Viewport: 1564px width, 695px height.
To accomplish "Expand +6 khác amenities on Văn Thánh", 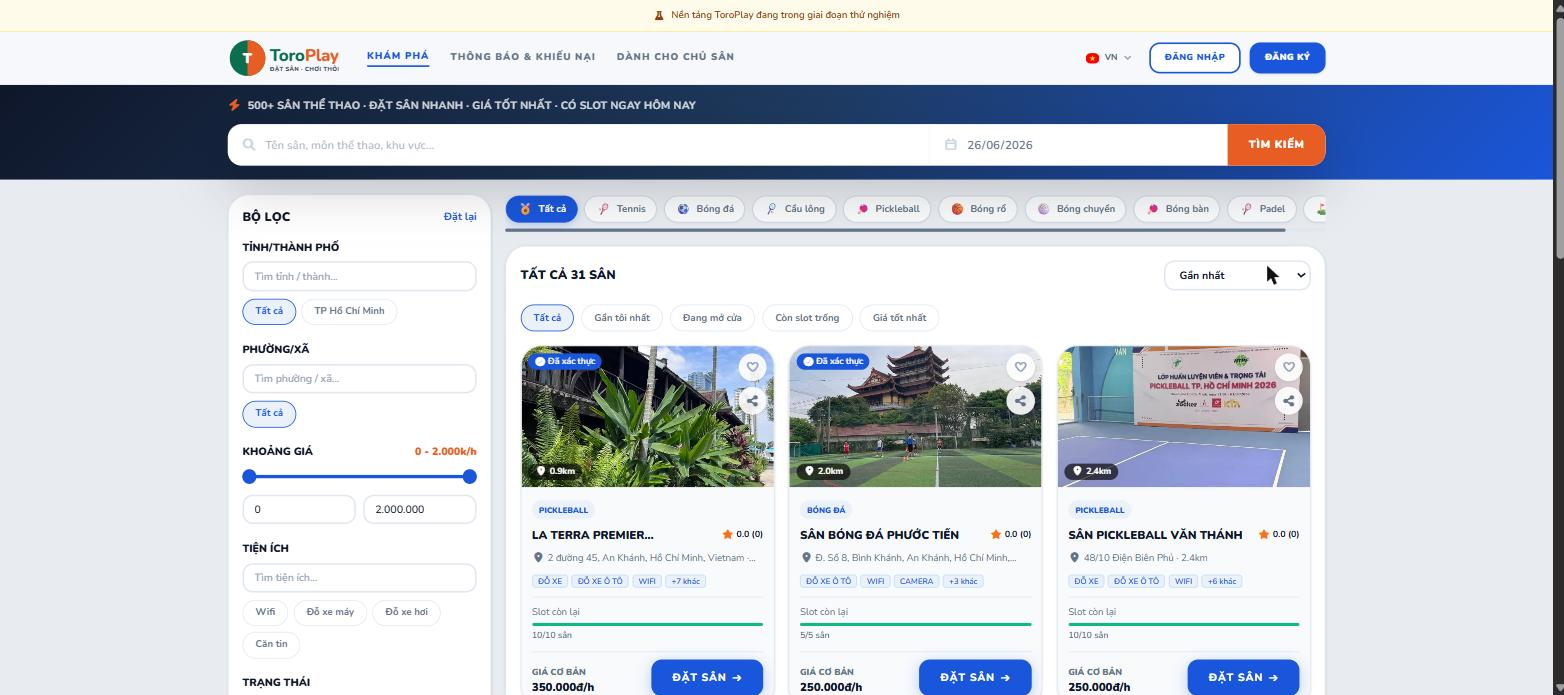I will (x=1222, y=581).
